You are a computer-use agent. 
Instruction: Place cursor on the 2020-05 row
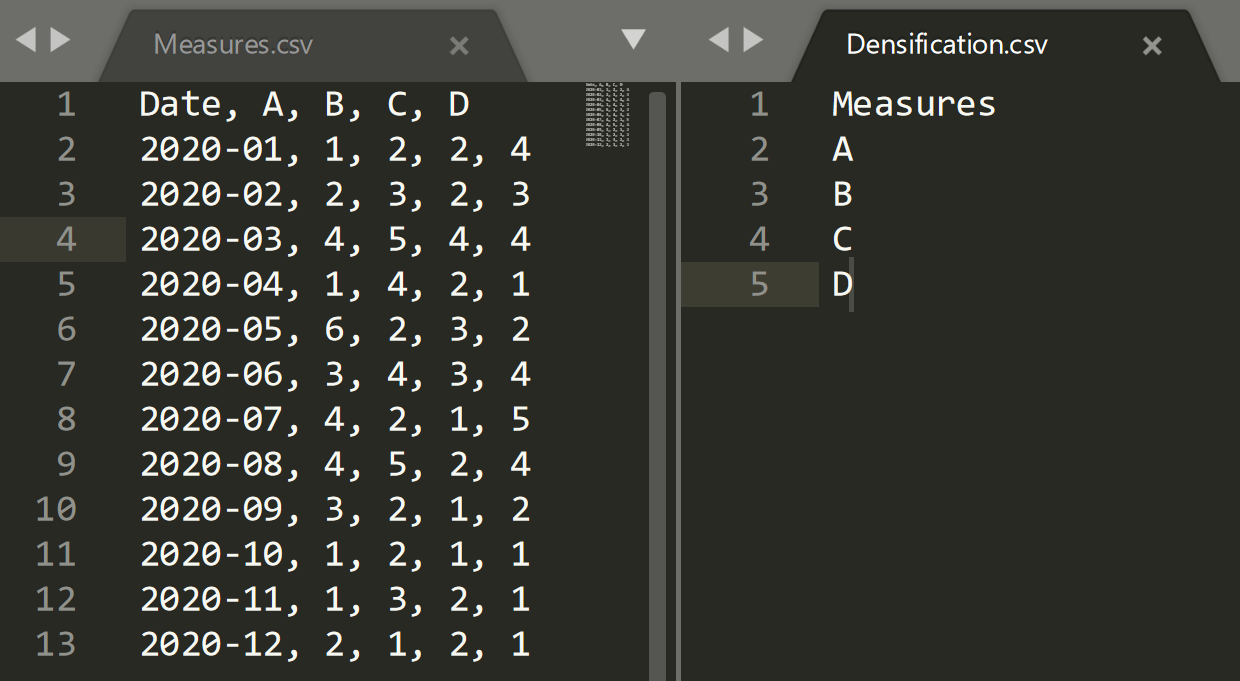(334, 330)
